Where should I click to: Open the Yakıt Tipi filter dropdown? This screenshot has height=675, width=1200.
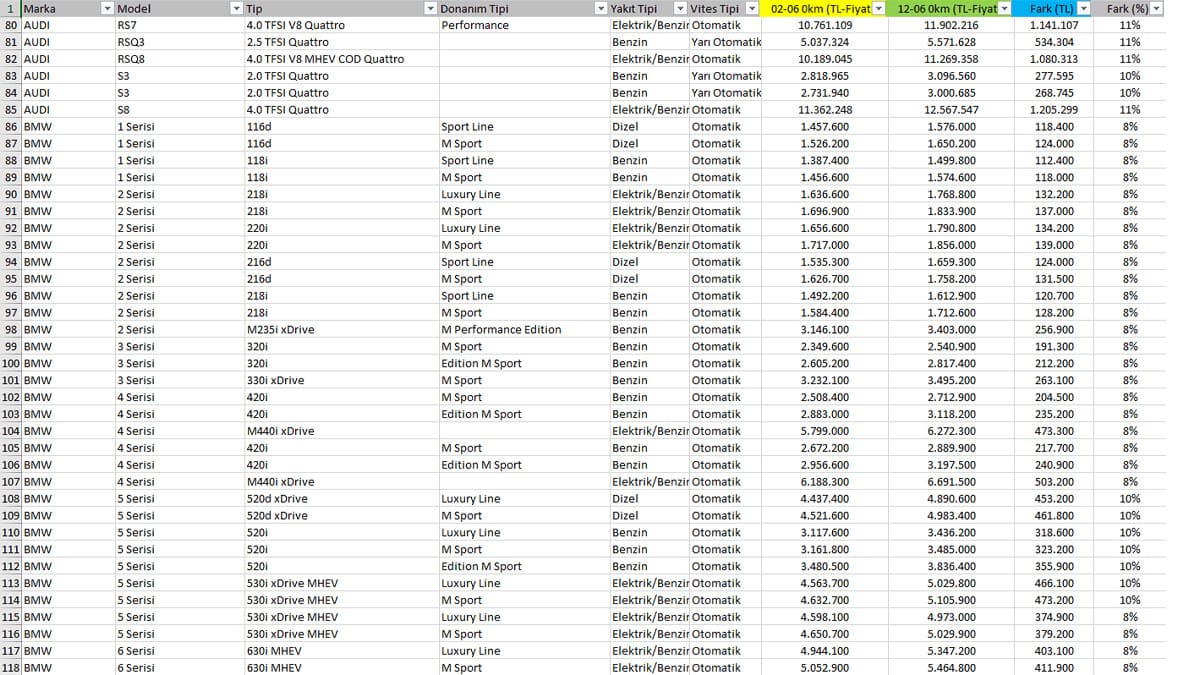681,9
